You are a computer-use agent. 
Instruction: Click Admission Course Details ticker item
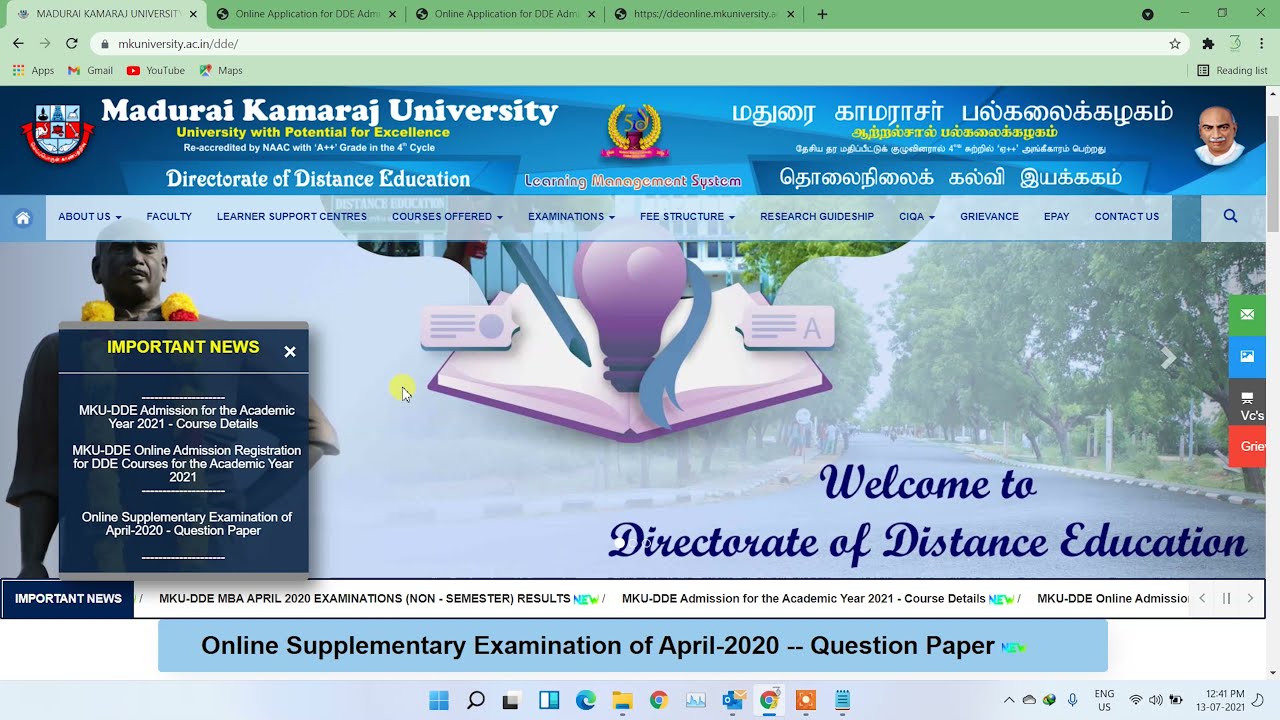pos(803,599)
